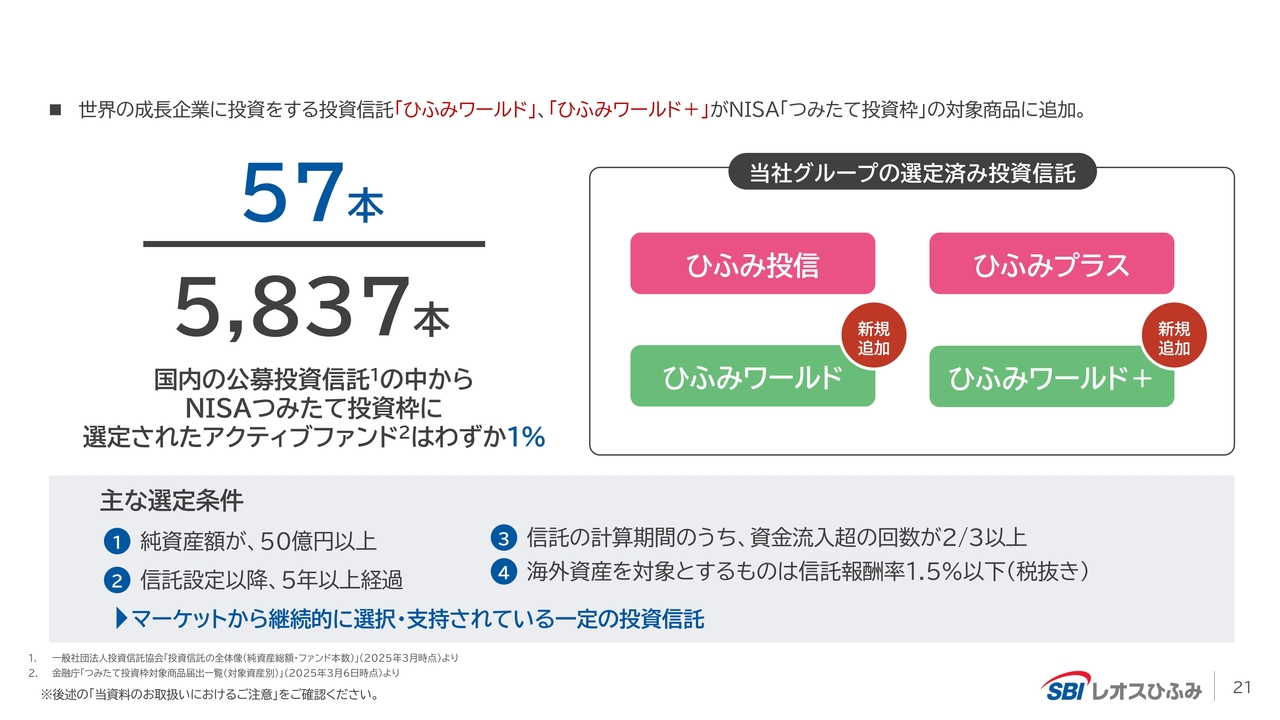Image resolution: width=1280 pixels, height=720 pixels.
Task: Click the blue triangle arrow before マーケット
Action: [x=122, y=619]
